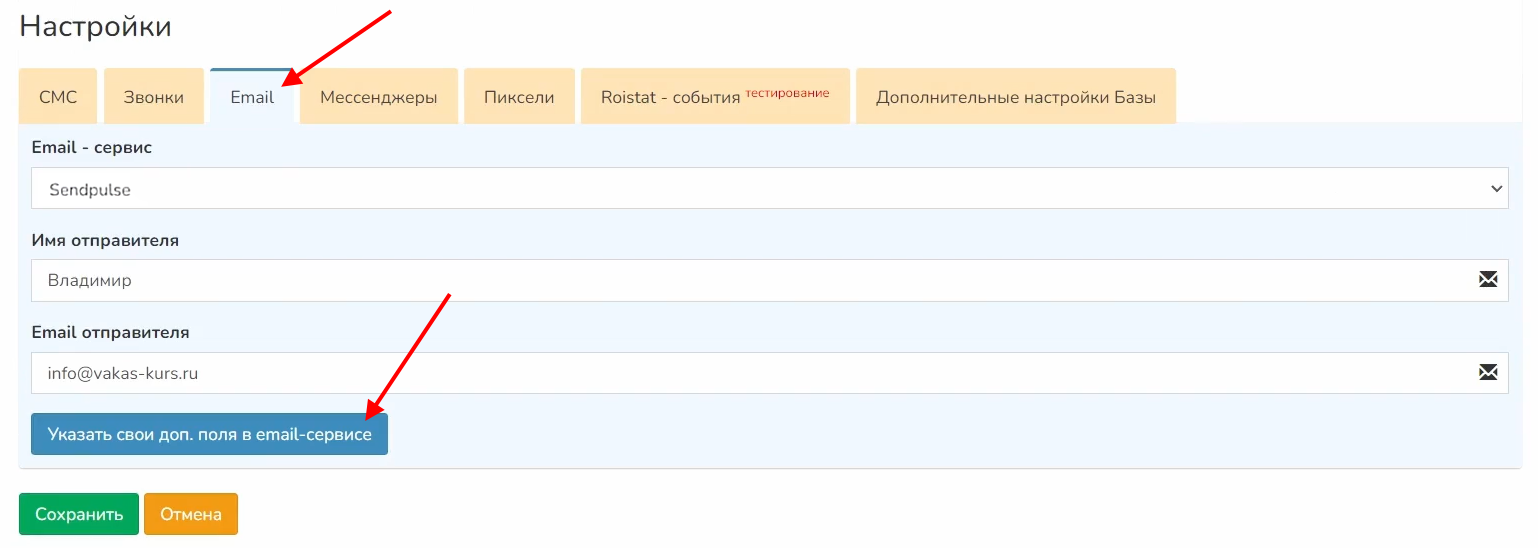Select the Email tab
Viewport: 1538px width, 548px height.
[x=252, y=97]
